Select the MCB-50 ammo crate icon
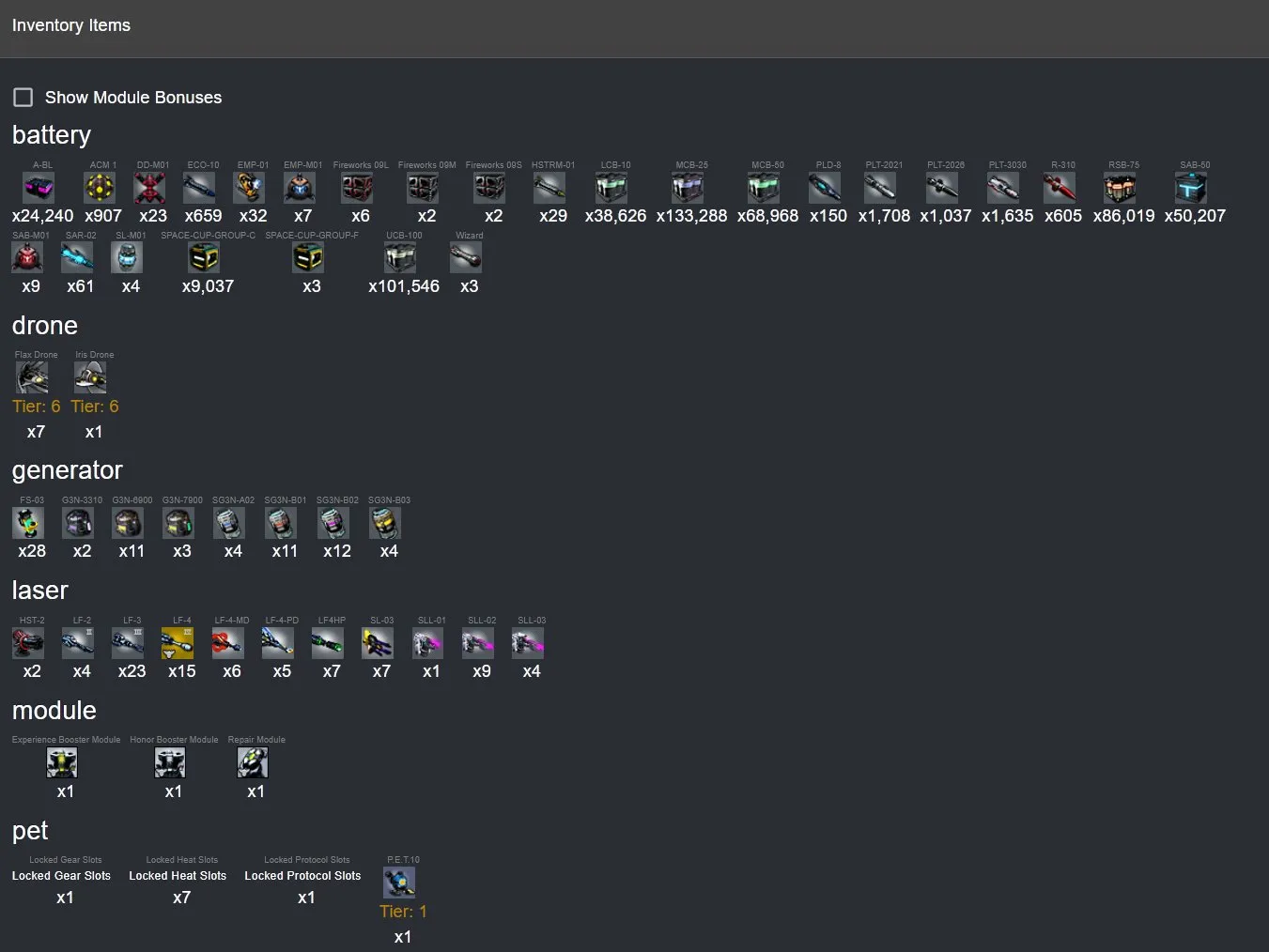Viewport: 1269px width, 952px height. 765,188
